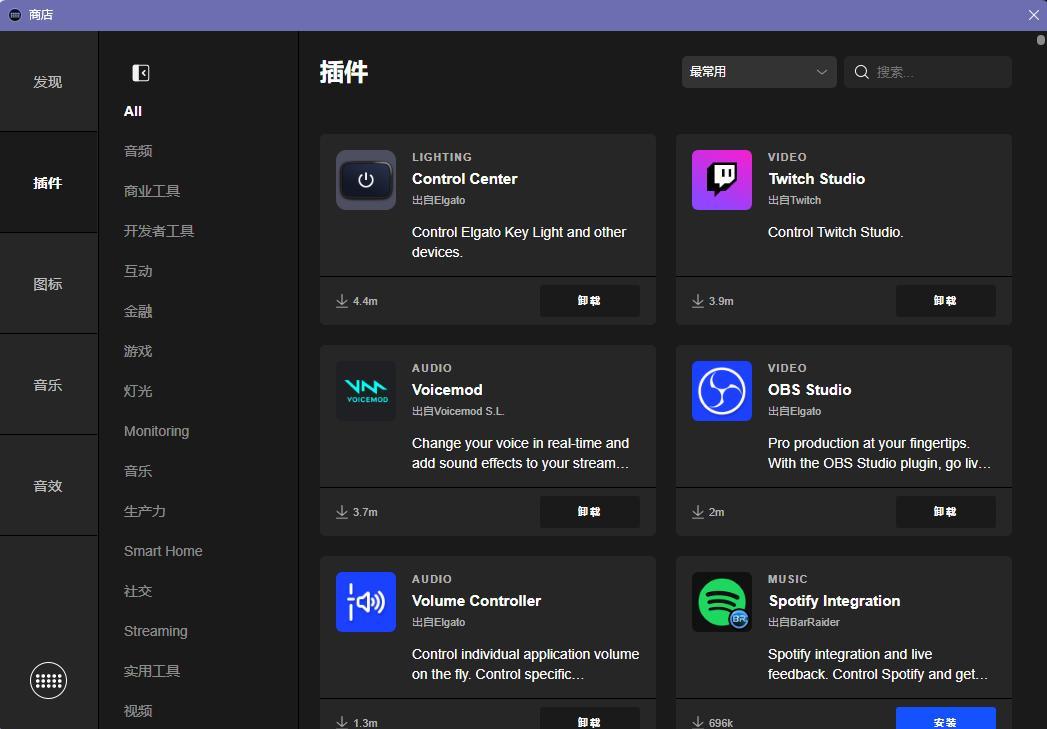
Task: Click the Voicemod plugin icon
Action: click(x=366, y=391)
